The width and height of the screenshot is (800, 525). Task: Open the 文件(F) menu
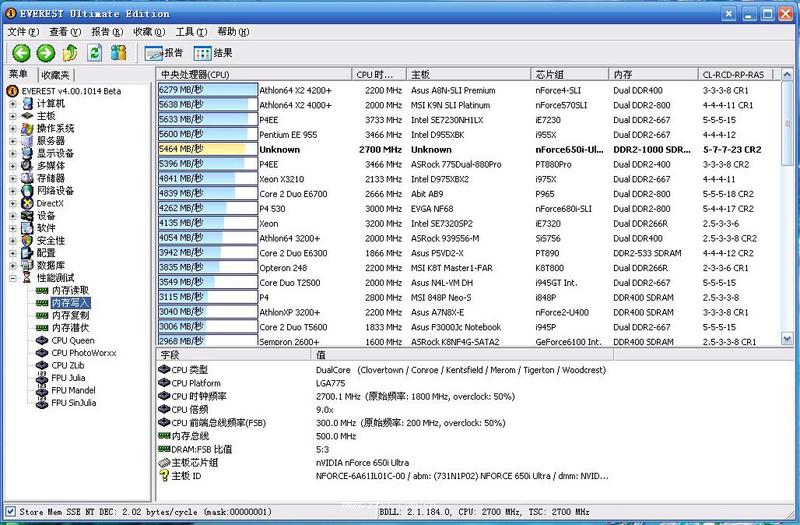[x=23, y=32]
